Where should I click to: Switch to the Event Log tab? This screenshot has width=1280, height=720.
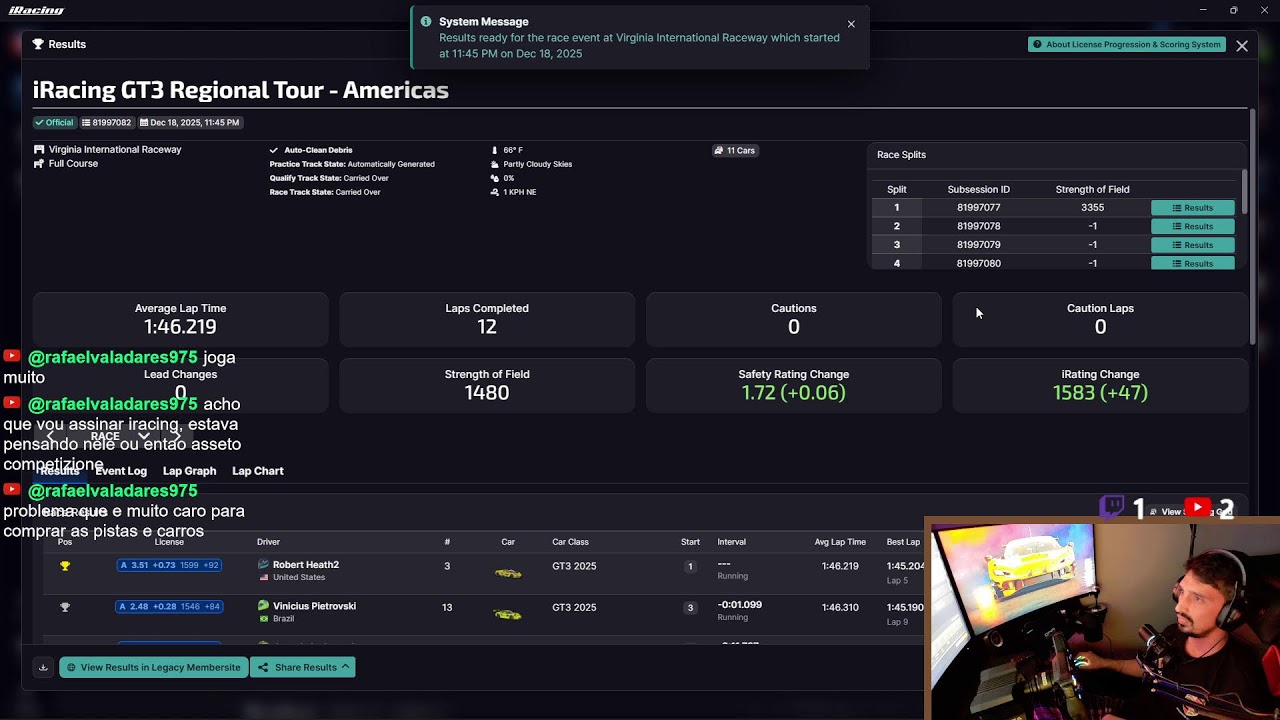pos(121,471)
